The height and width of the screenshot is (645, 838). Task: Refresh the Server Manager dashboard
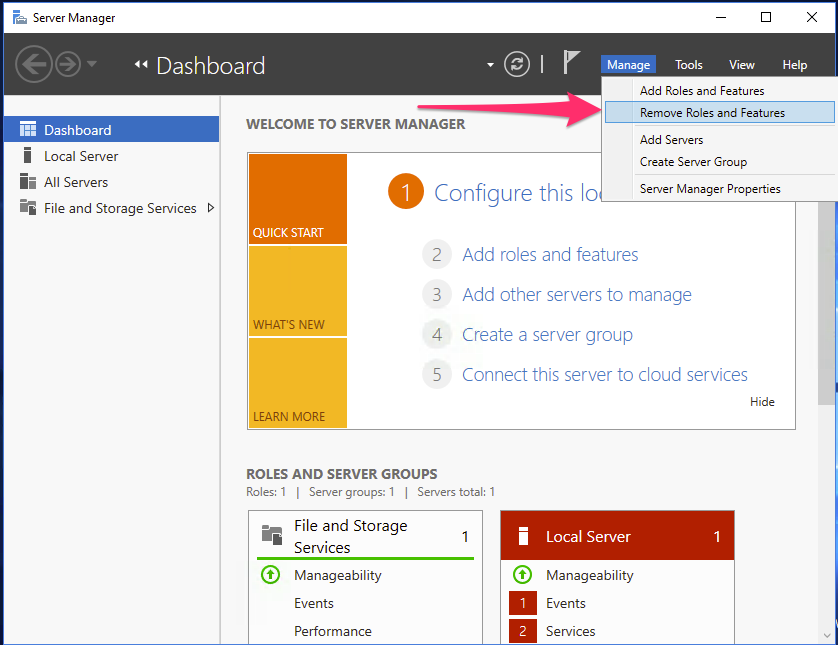[x=517, y=64]
